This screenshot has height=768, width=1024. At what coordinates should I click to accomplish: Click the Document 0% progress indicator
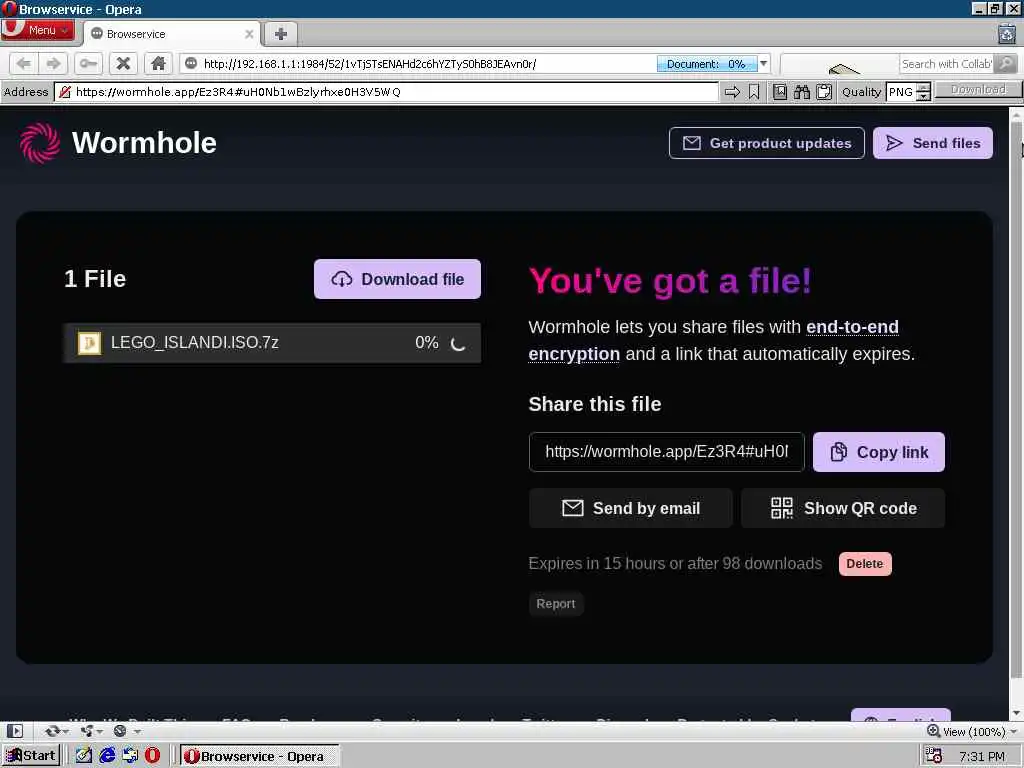coord(707,64)
